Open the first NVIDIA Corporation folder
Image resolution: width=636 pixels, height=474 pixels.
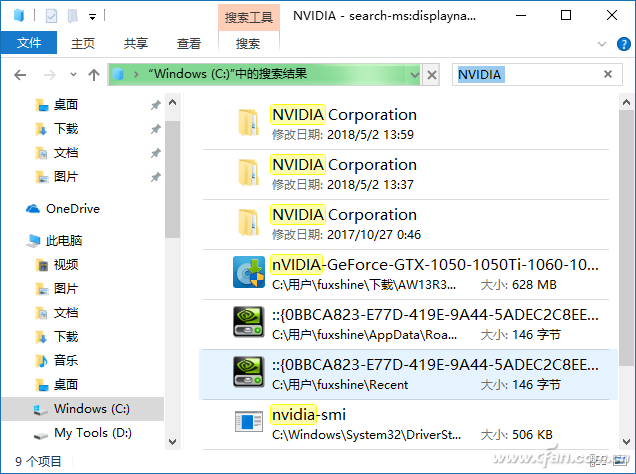tap(344, 115)
